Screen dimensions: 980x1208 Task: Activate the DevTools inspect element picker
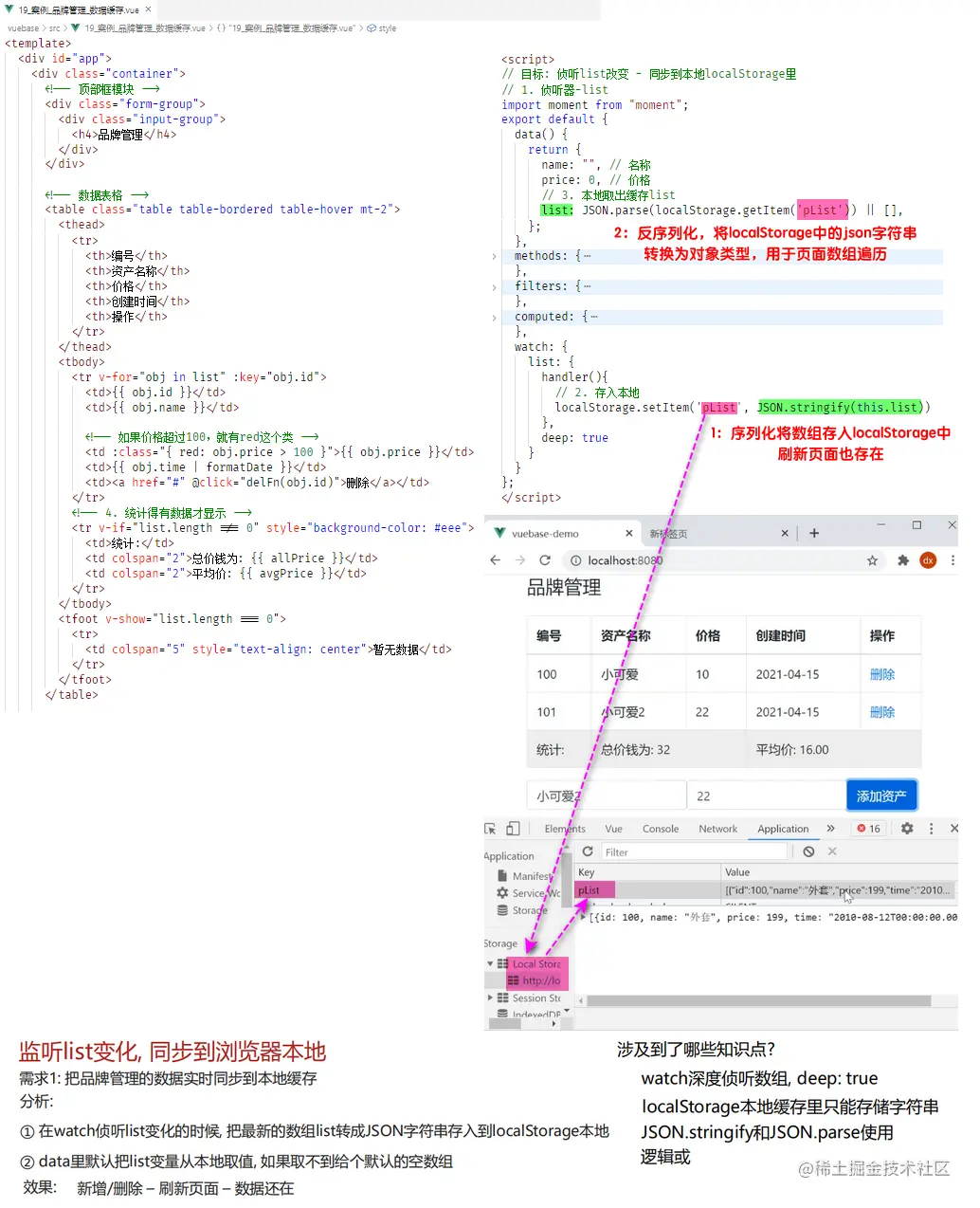click(x=491, y=829)
